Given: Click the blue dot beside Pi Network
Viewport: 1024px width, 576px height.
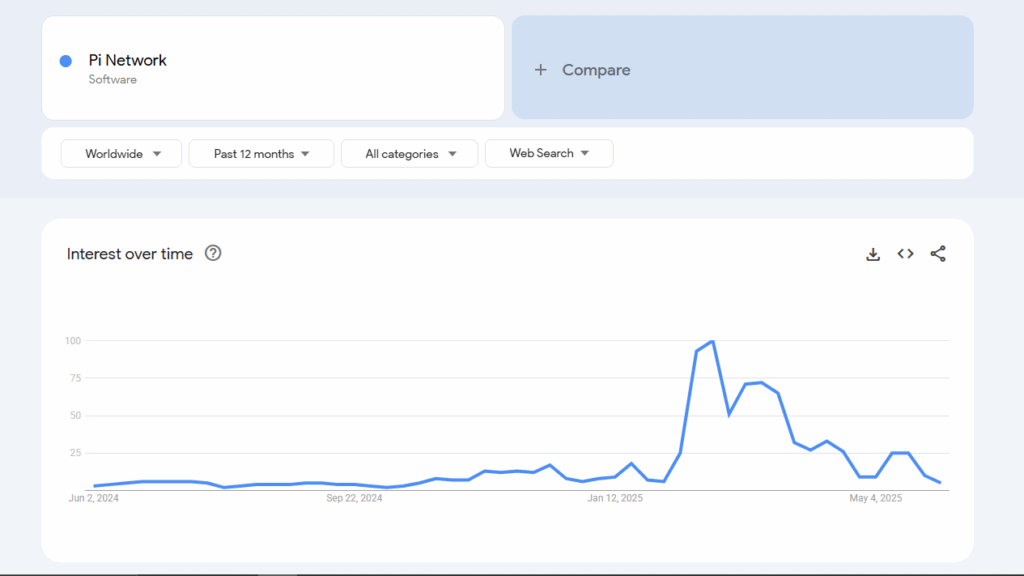Looking at the screenshot, I should tap(65, 61).
